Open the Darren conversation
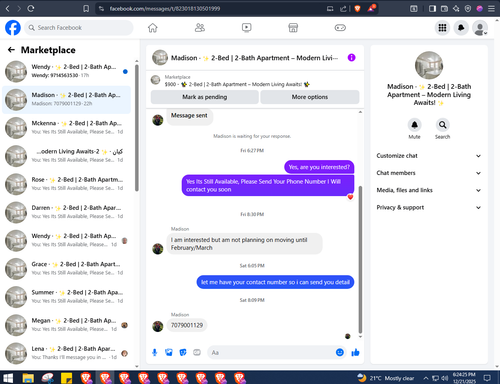Viewport: 500px width, 384px height. 67,212
